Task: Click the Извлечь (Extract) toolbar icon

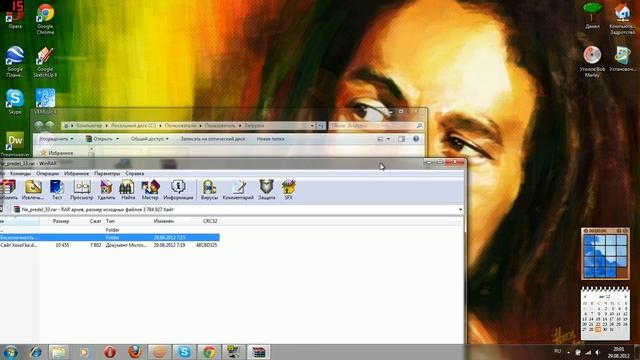Action: coord(33,190)
